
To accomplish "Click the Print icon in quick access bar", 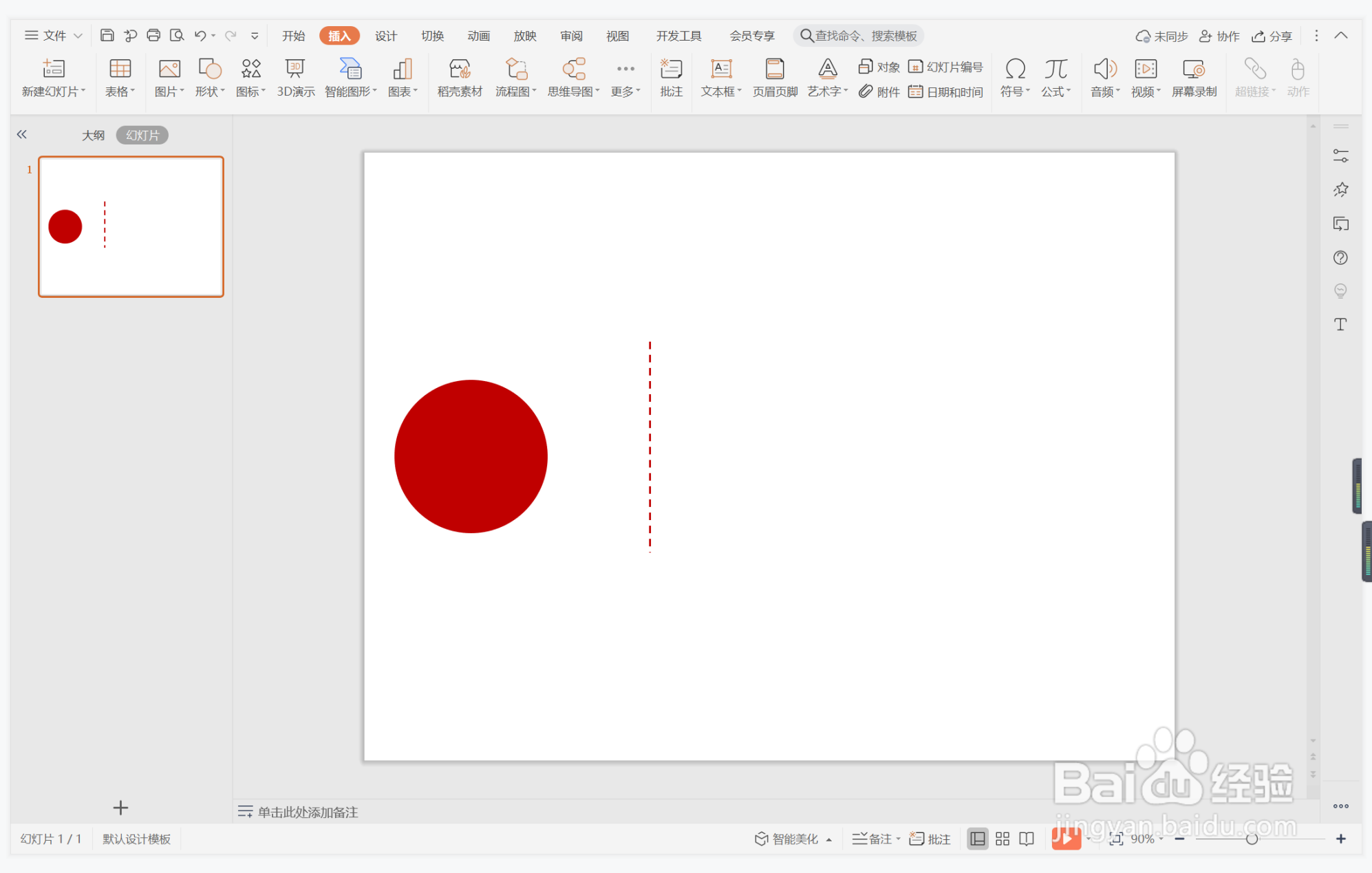I will [x=153, y=35].
